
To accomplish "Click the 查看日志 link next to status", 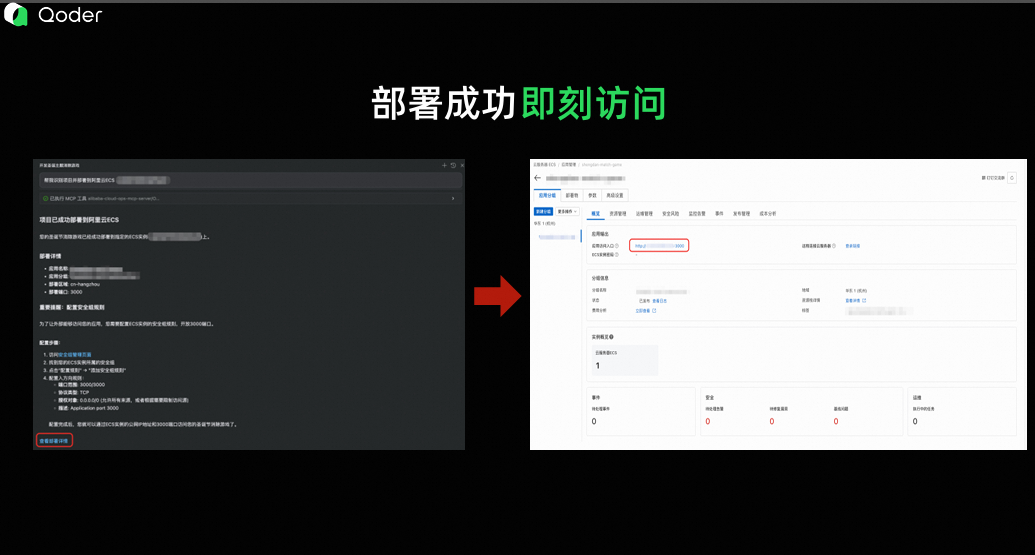I will tap(659, 301).
